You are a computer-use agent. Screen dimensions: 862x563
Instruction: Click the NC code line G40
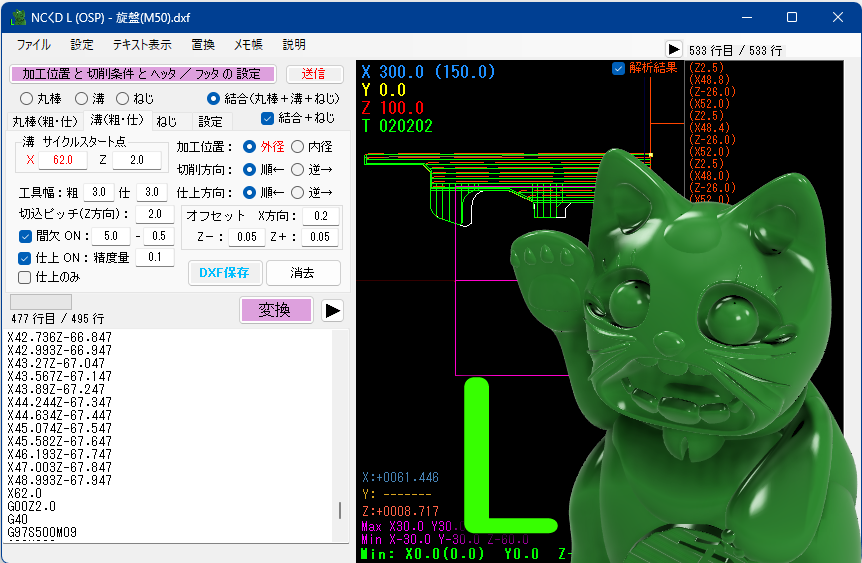point(18,519)
